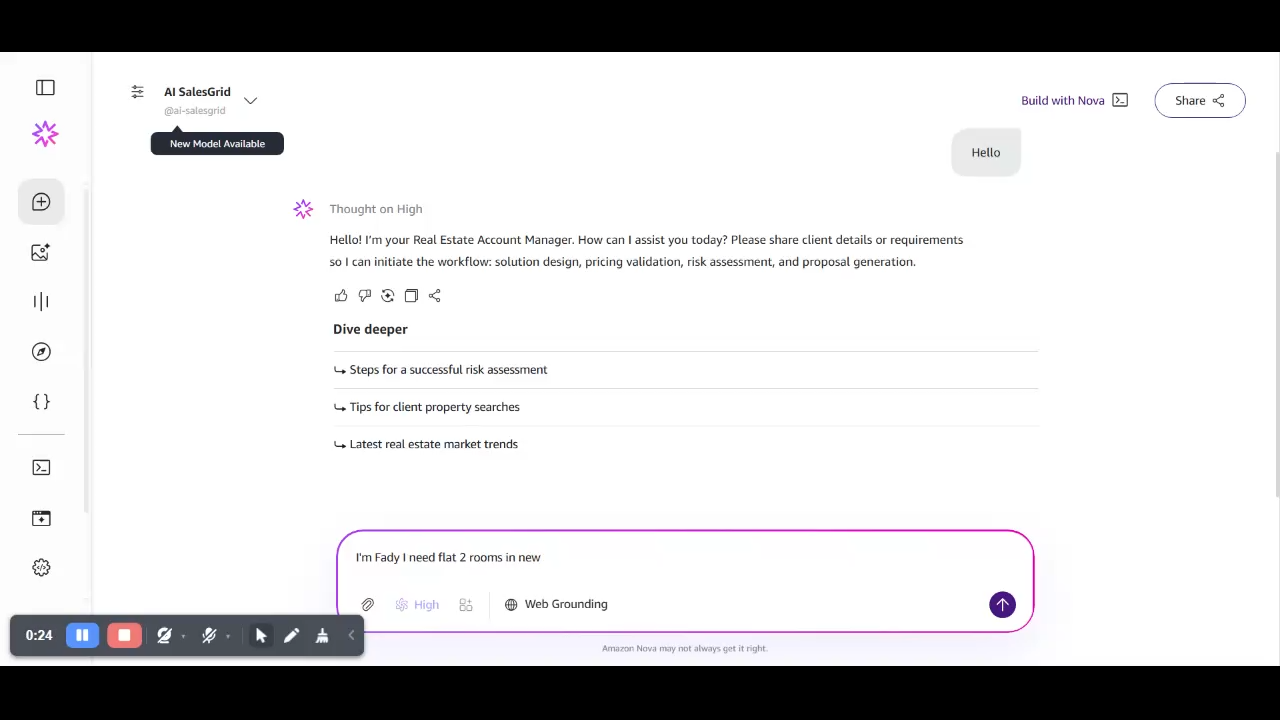Stop the screen recording
Image resolution: width=1280 pixels, height=720 pixels.
[124, 635]
